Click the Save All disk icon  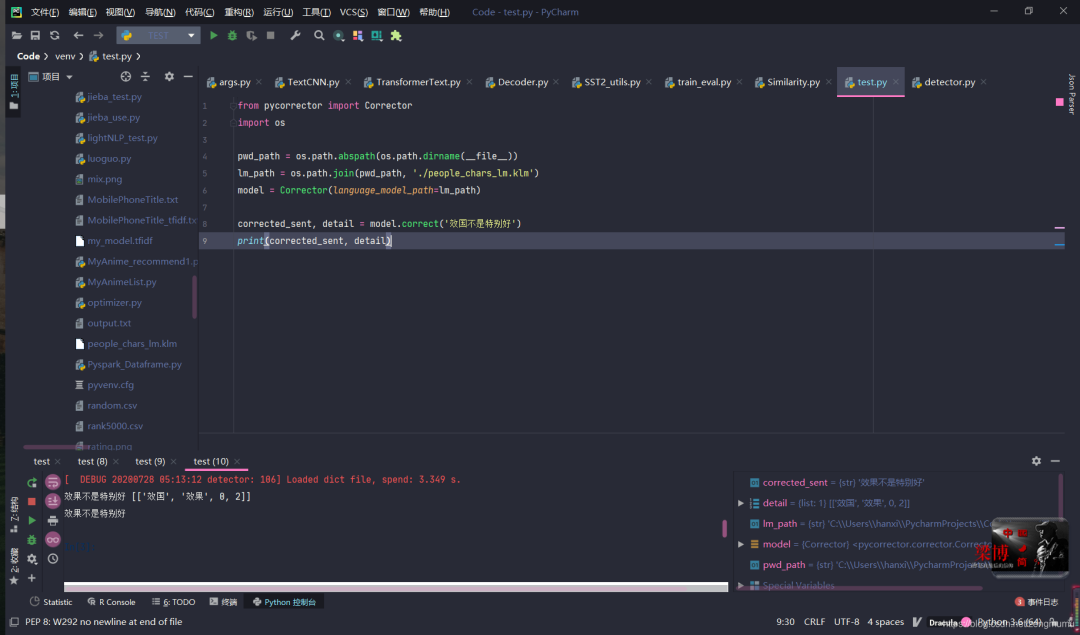coord(35,35)
